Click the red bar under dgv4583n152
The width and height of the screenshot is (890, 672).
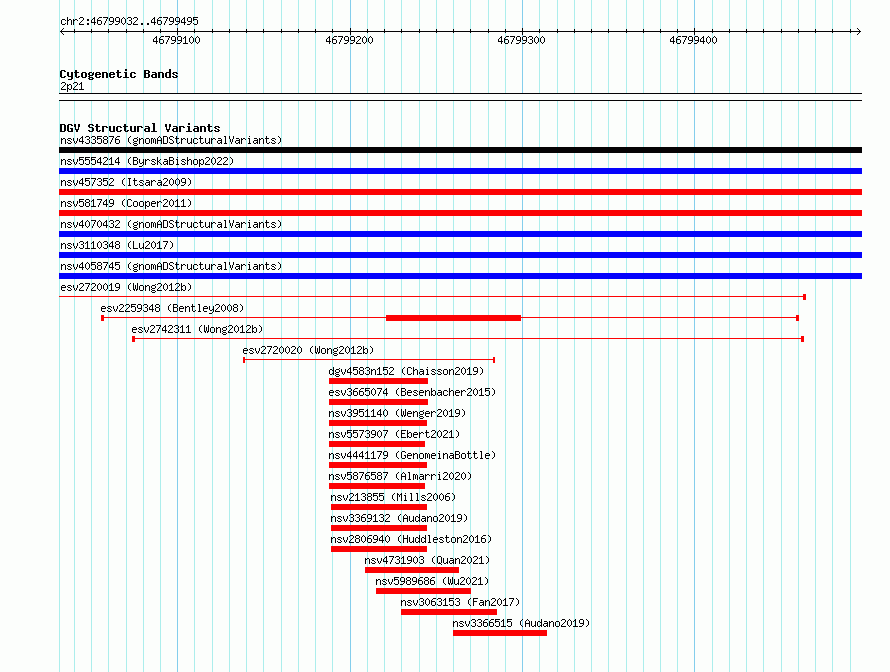pos(378,381)
